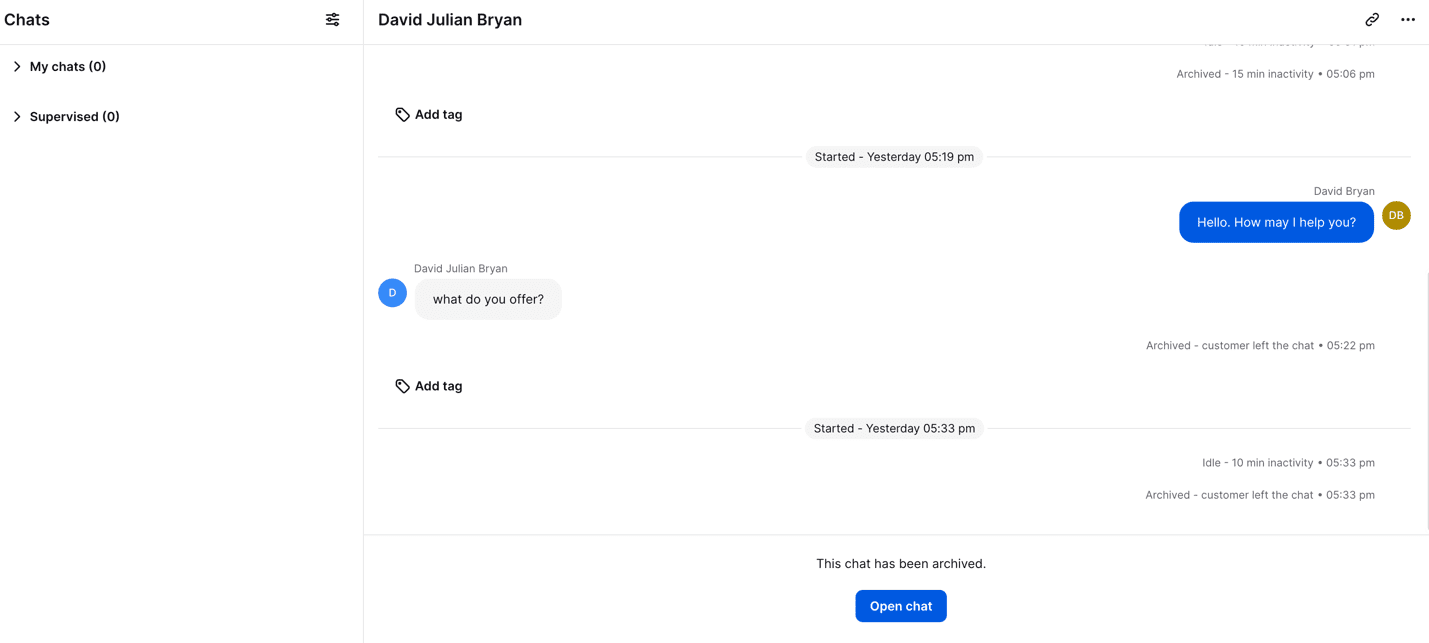
Task: Click the Open chat button
Action: point(900,606)
